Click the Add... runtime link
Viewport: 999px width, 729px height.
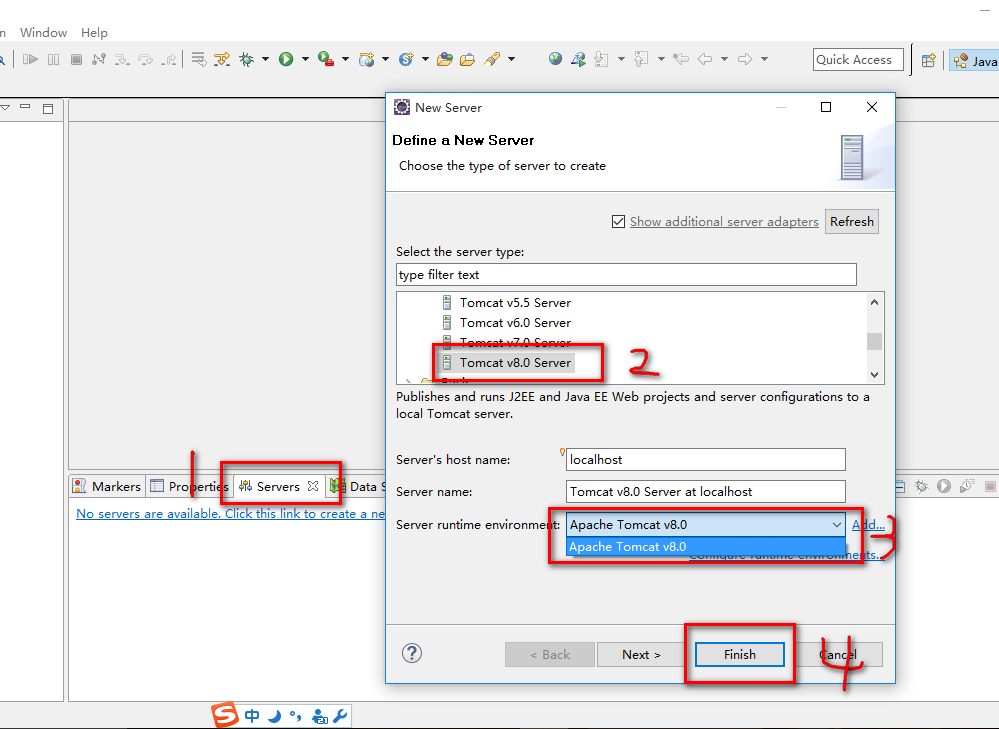(868, 524)
